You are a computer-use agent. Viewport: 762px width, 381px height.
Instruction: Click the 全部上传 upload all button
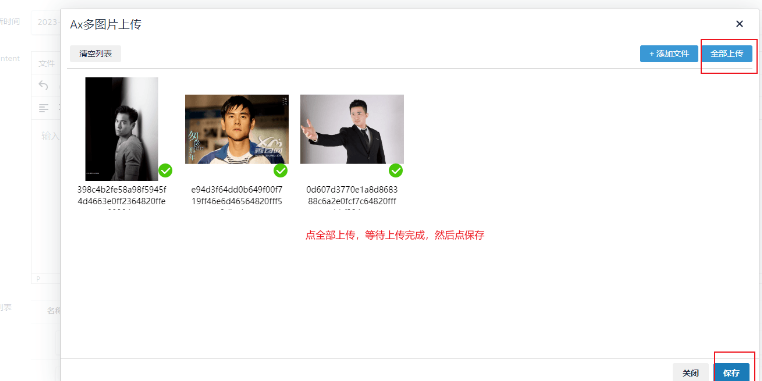coord(727,53)
